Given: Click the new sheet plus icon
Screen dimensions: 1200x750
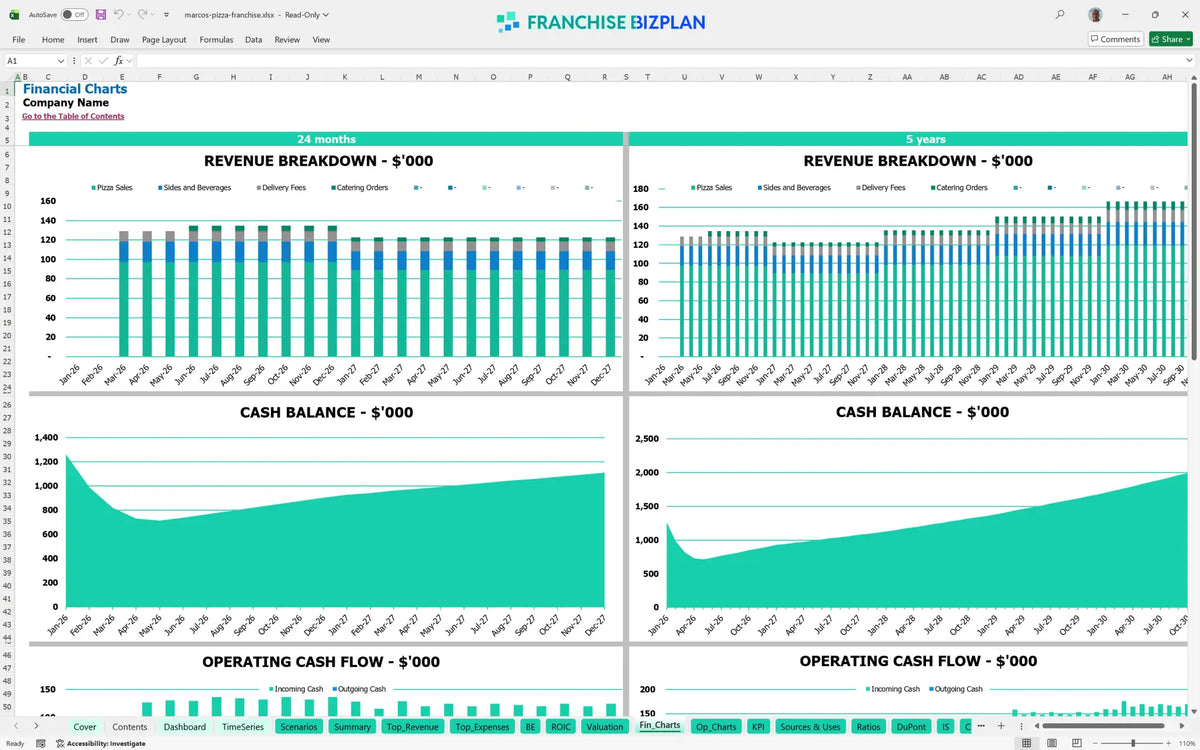Looking at the screenshot, I should pyautogui.click(x=1001, y=726).
